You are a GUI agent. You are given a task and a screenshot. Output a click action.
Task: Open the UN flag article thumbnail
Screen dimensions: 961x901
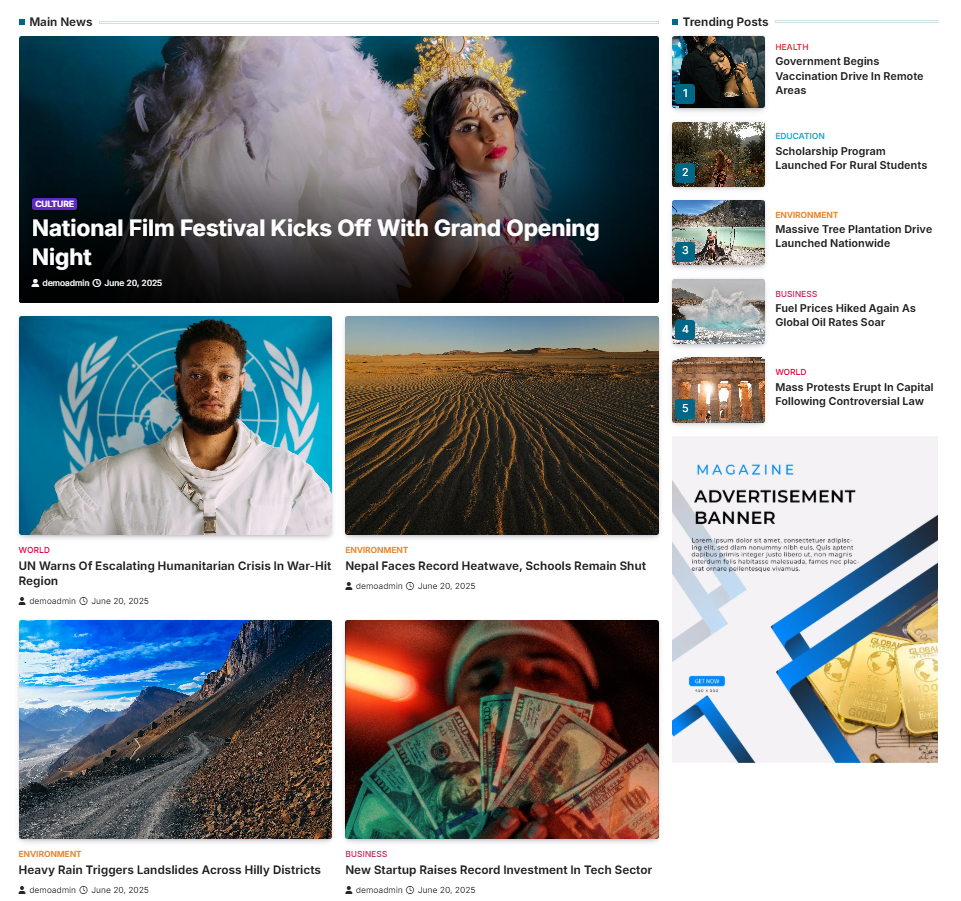point(175,426)
